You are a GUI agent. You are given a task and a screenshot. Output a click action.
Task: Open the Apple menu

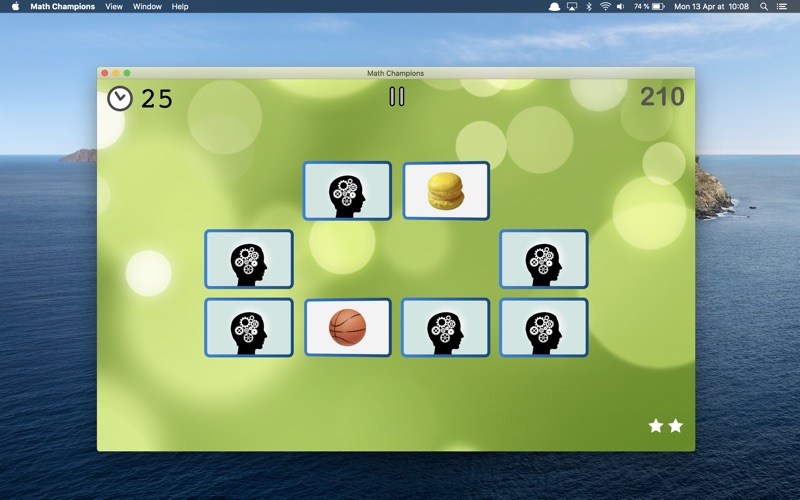15,7
